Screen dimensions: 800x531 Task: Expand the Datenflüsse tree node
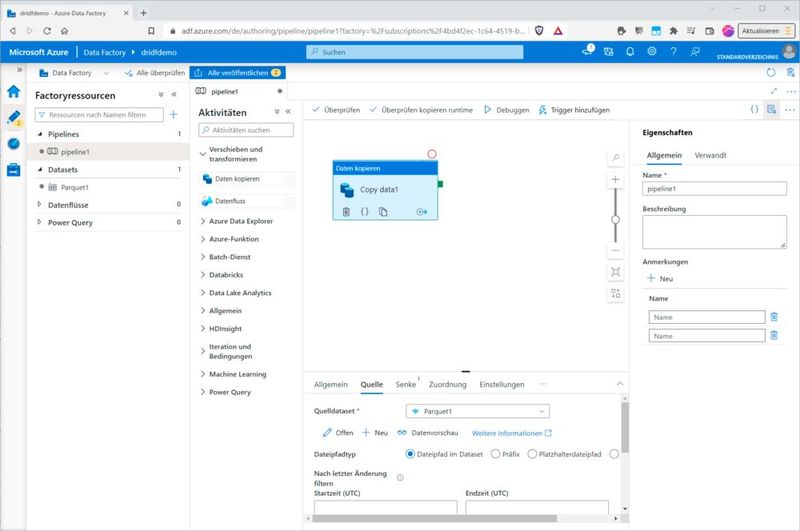click(40, 205)
